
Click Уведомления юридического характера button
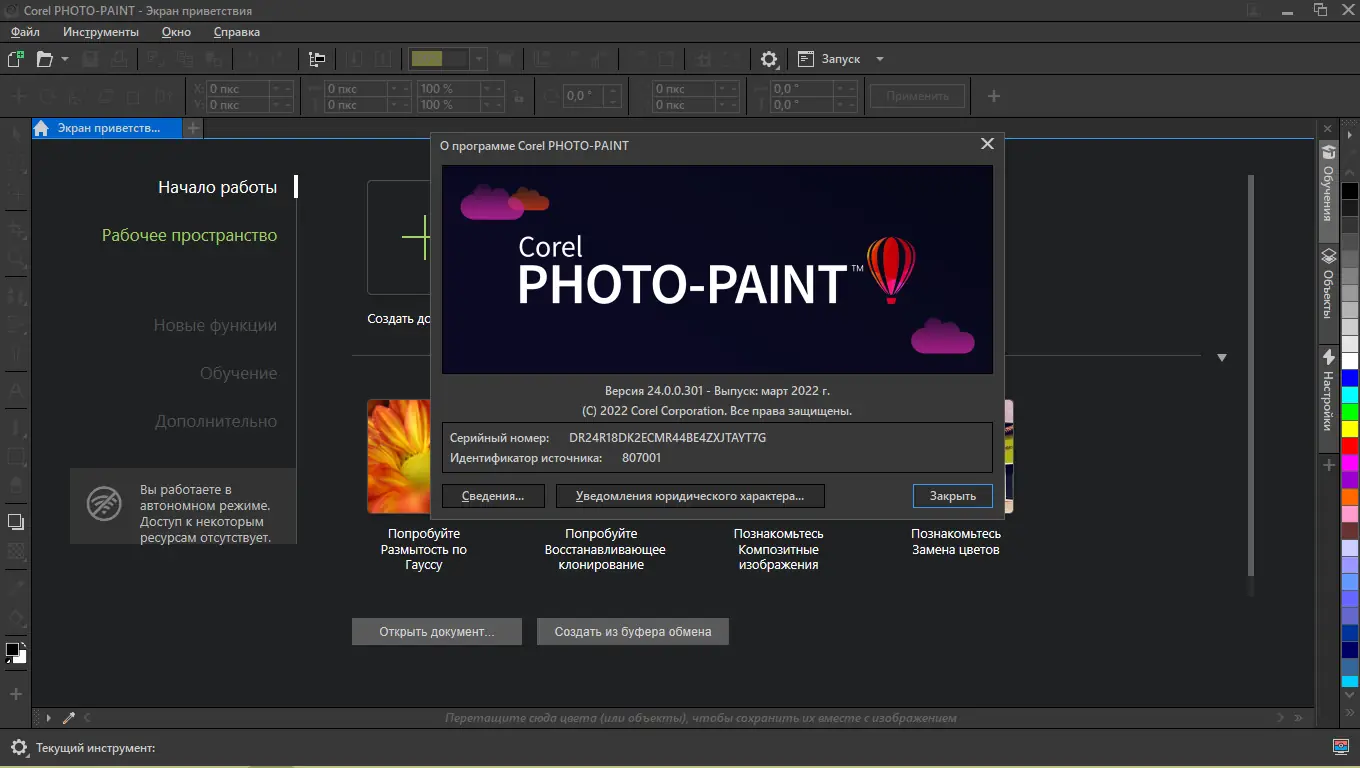691,496
